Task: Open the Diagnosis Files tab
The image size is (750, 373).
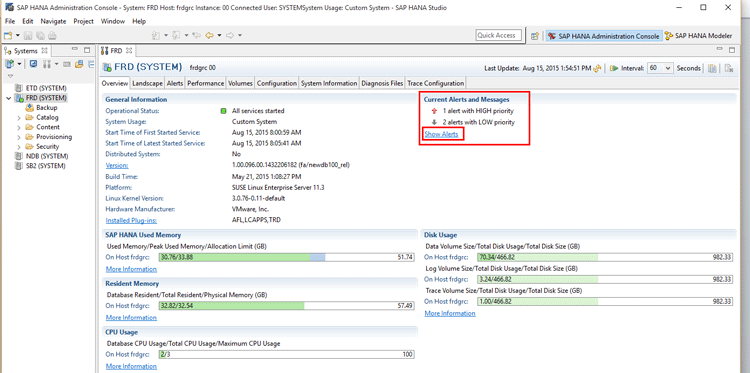Action: pyautogui.click(x=382, y=83)
